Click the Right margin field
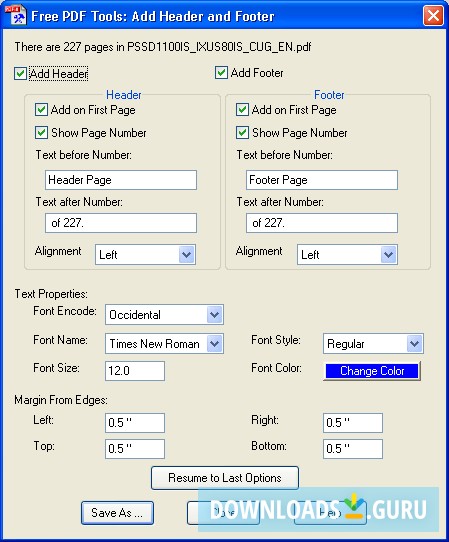This screenshot has width=449, height=542. [x=353, y=423]
